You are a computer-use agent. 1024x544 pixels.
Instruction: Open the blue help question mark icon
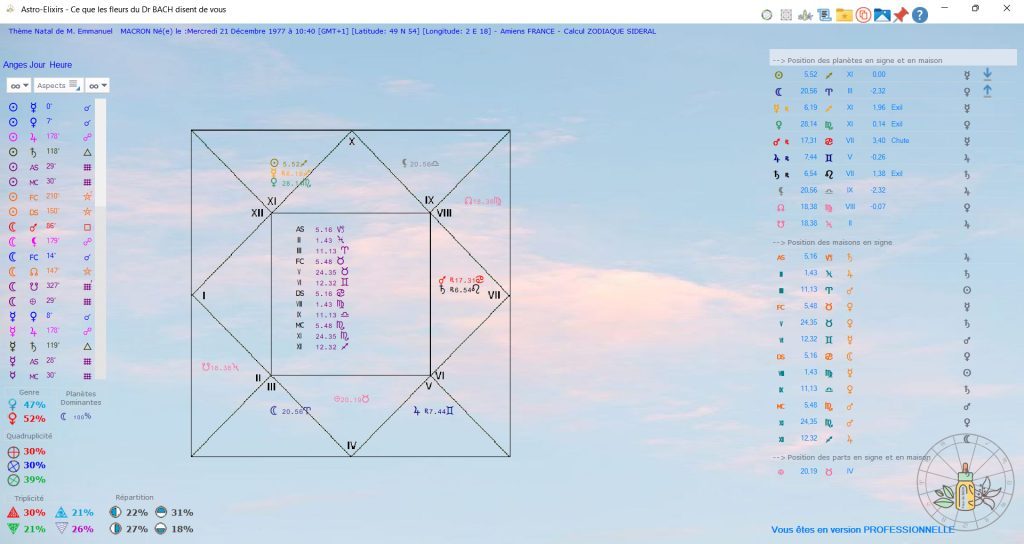pyautogui.click(x=920, y=15)
